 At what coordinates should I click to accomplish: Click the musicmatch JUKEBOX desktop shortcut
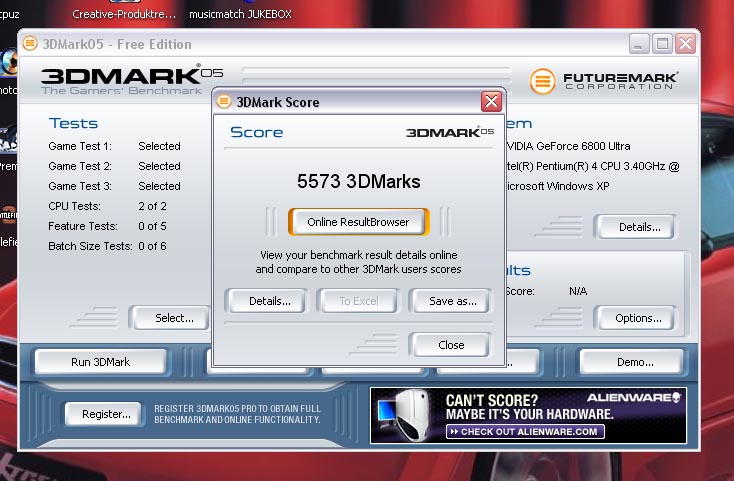point(240,14)
